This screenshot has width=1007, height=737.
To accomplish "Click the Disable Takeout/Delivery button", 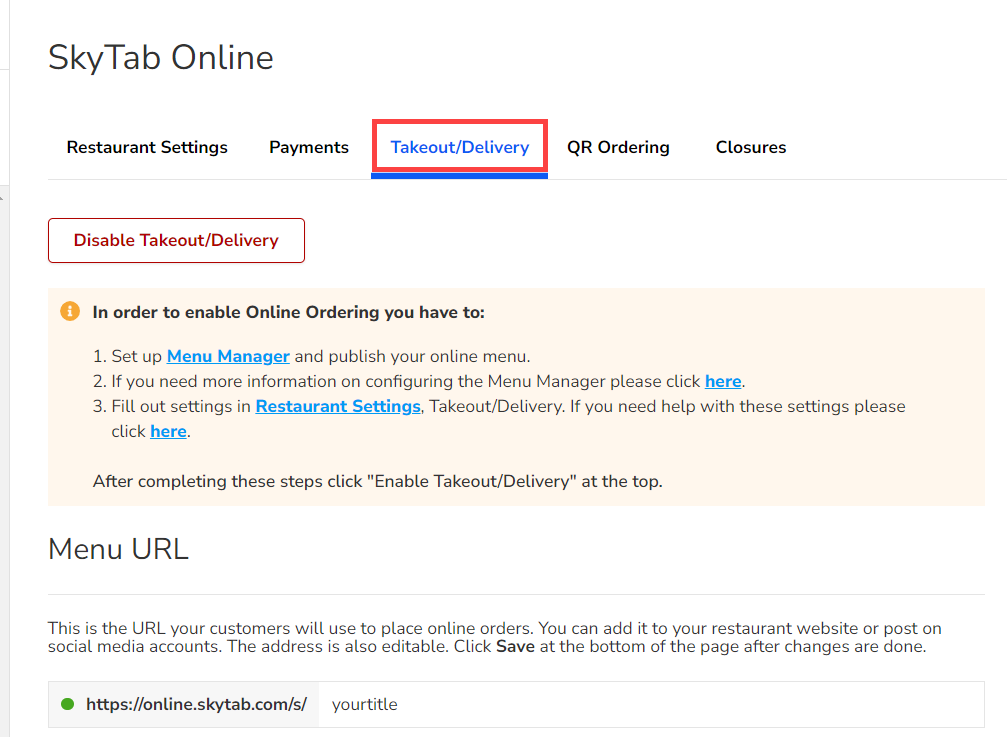I will [176, 240].
